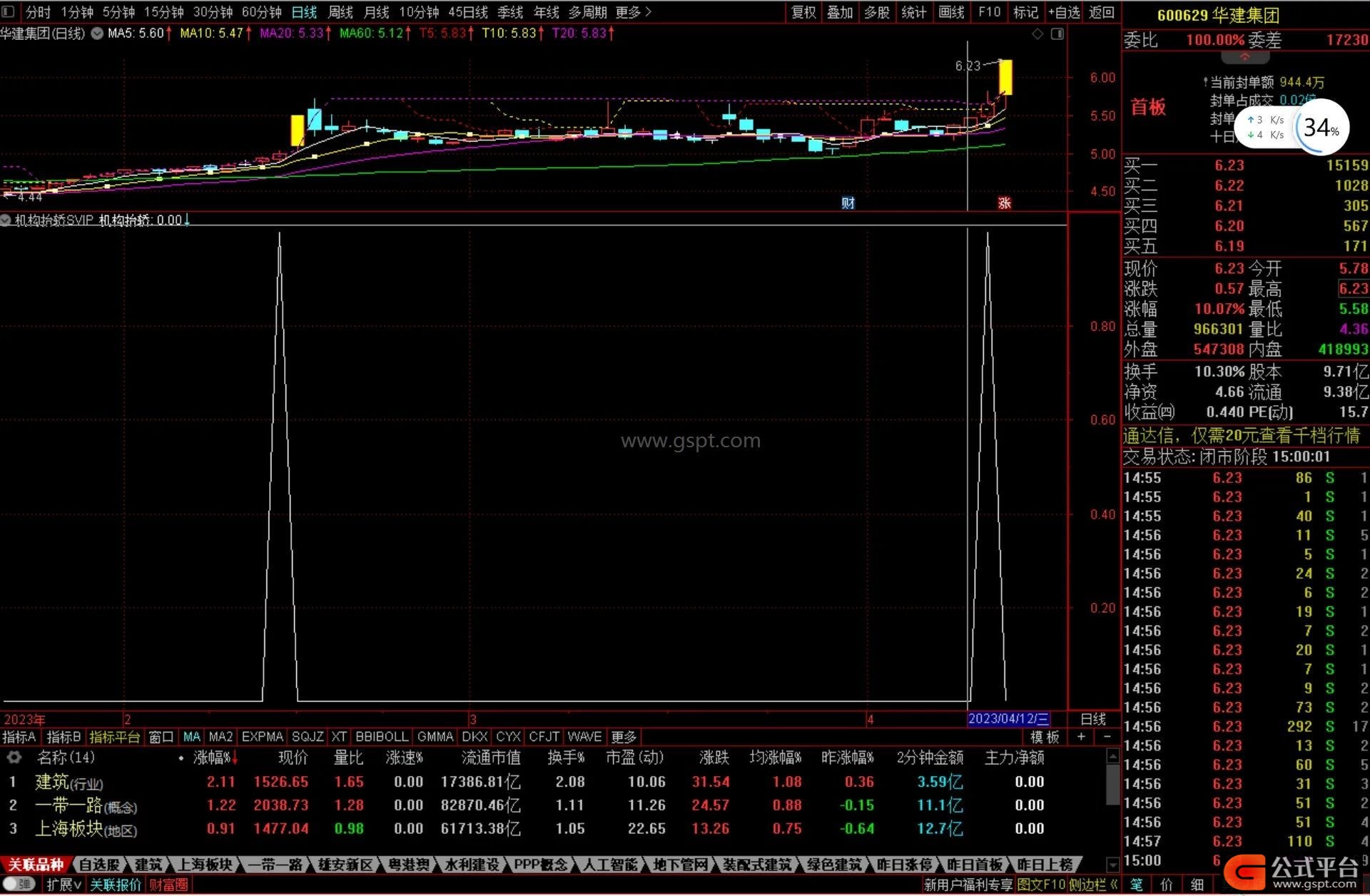This screenshot has width=1370, height=896.
Task: Toggle the 弹 popup switch at bottom left
Action: 19,885
